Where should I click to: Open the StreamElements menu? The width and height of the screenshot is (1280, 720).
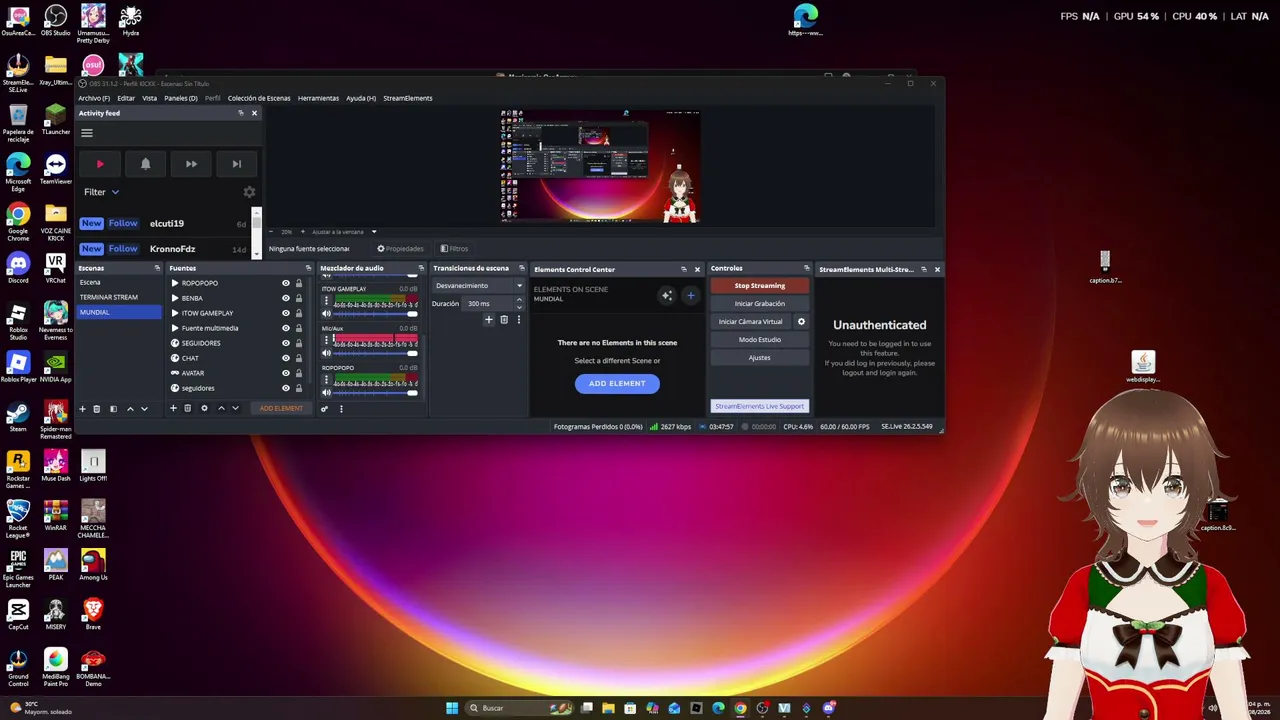pyautogui.click(x=408, y=98)
